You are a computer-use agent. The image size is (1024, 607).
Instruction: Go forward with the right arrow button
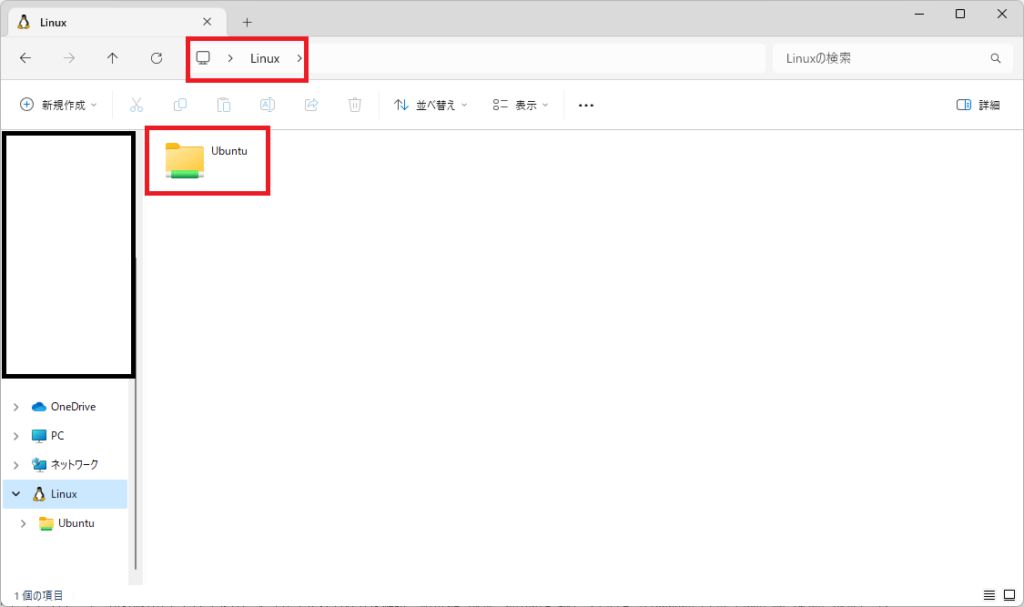pyautogui.click(x=69, y=58)
